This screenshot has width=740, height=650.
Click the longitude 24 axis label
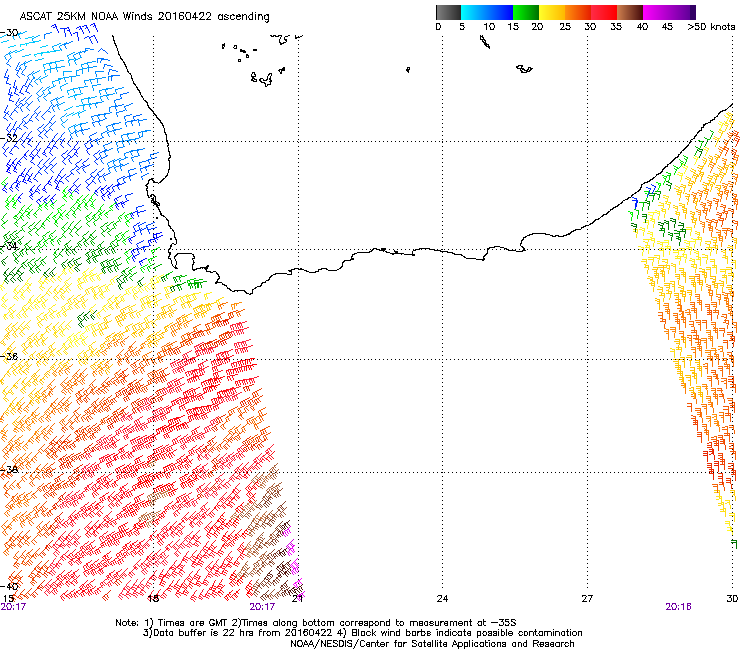pyautogui.click(x=442, y=599)
